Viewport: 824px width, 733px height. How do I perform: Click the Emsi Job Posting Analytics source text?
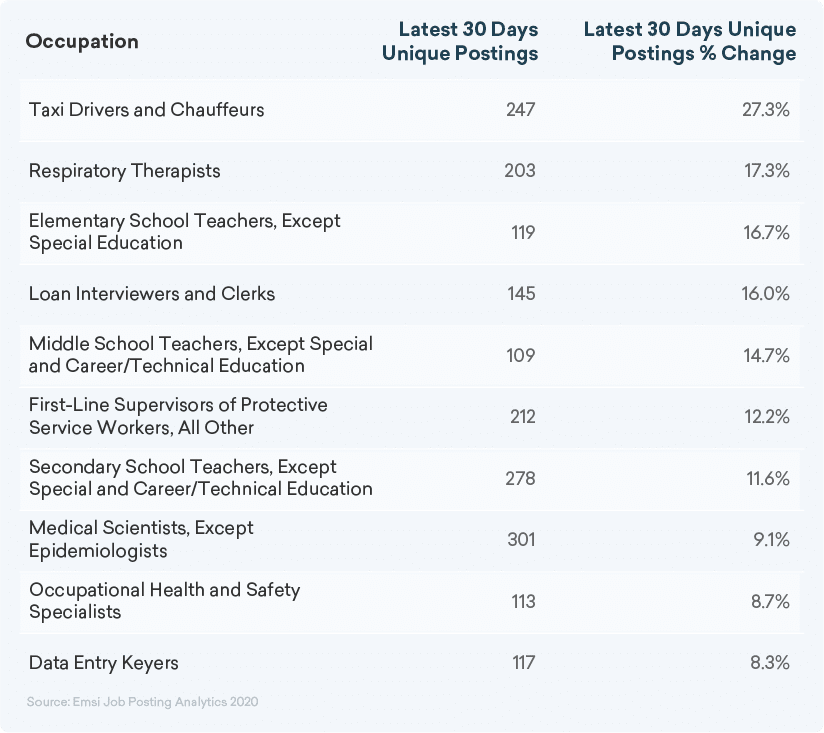[x=143, y=702]
